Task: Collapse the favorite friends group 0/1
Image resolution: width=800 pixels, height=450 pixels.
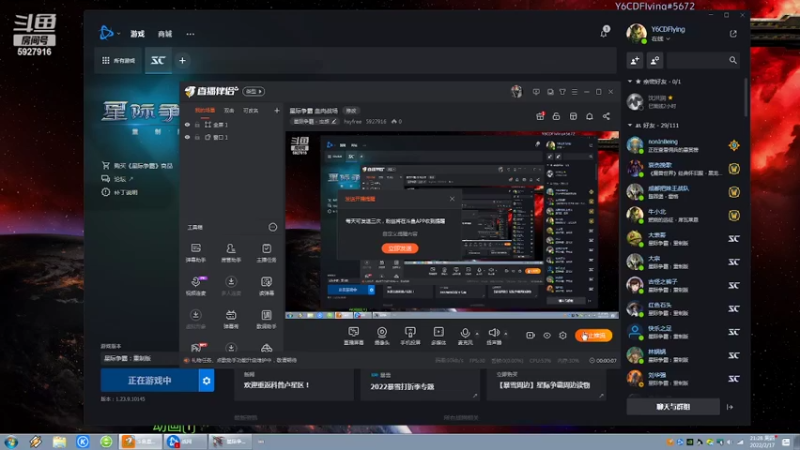Action: tap(630, 82)
